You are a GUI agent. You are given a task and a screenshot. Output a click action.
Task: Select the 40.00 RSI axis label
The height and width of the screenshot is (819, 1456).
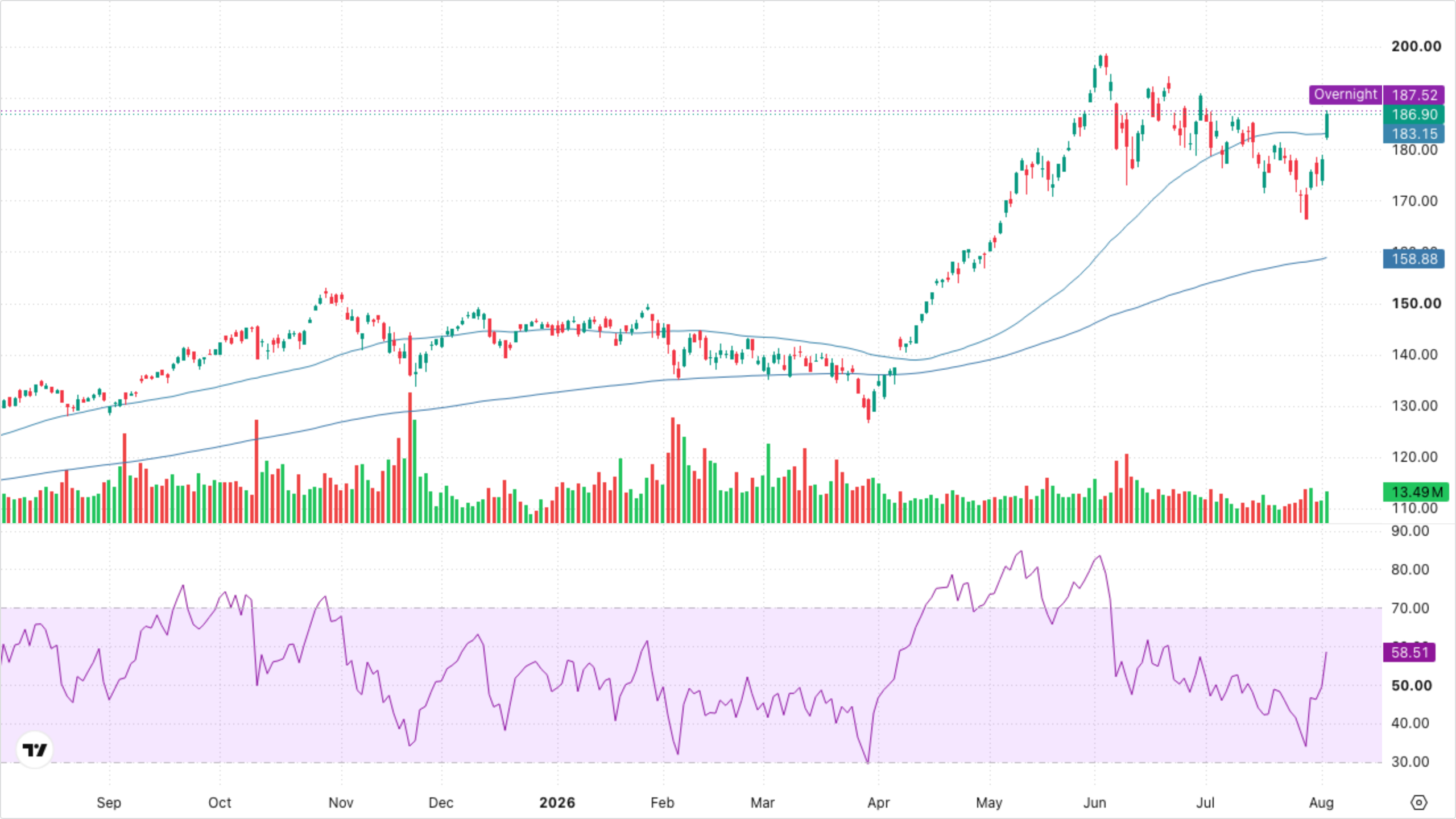pos(1410,723)
